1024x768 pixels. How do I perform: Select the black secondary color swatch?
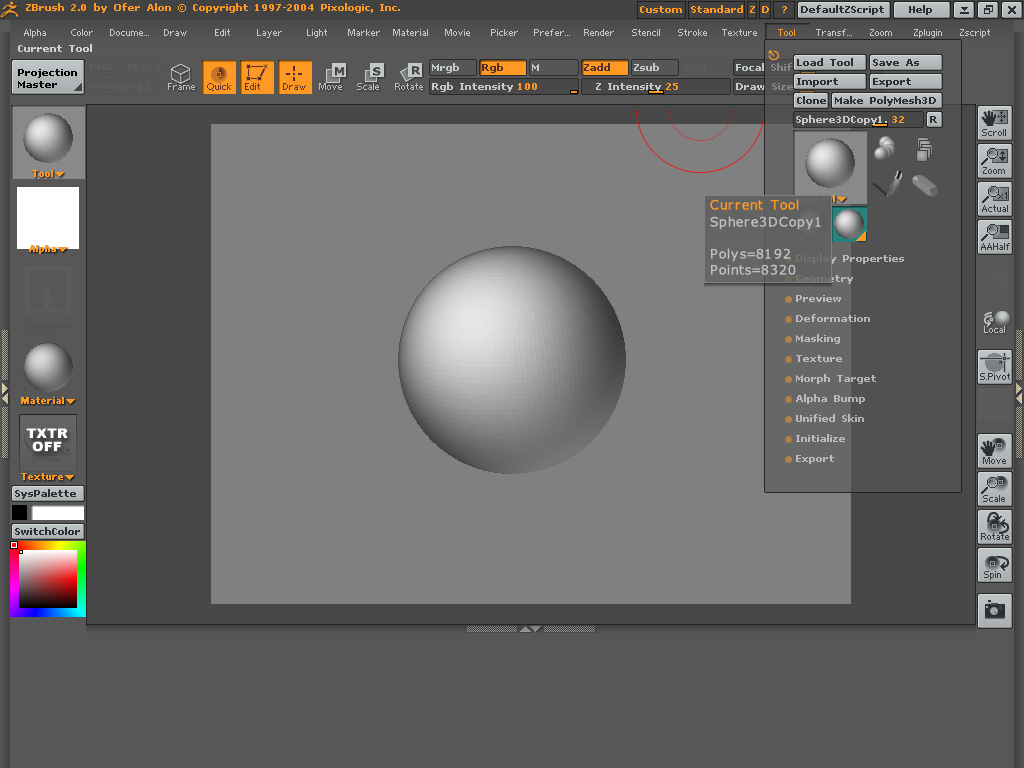20,513
